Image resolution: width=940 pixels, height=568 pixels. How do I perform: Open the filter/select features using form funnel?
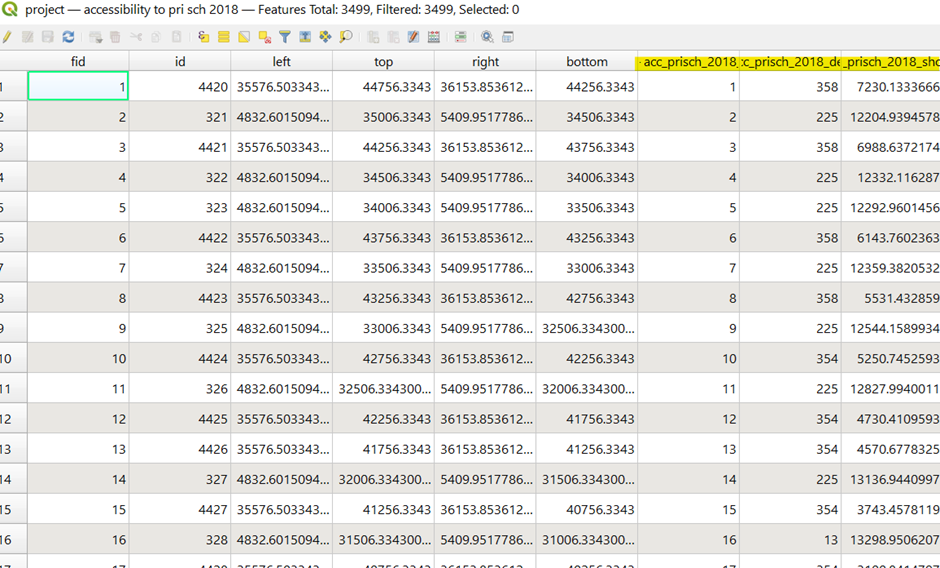[285, 37]
